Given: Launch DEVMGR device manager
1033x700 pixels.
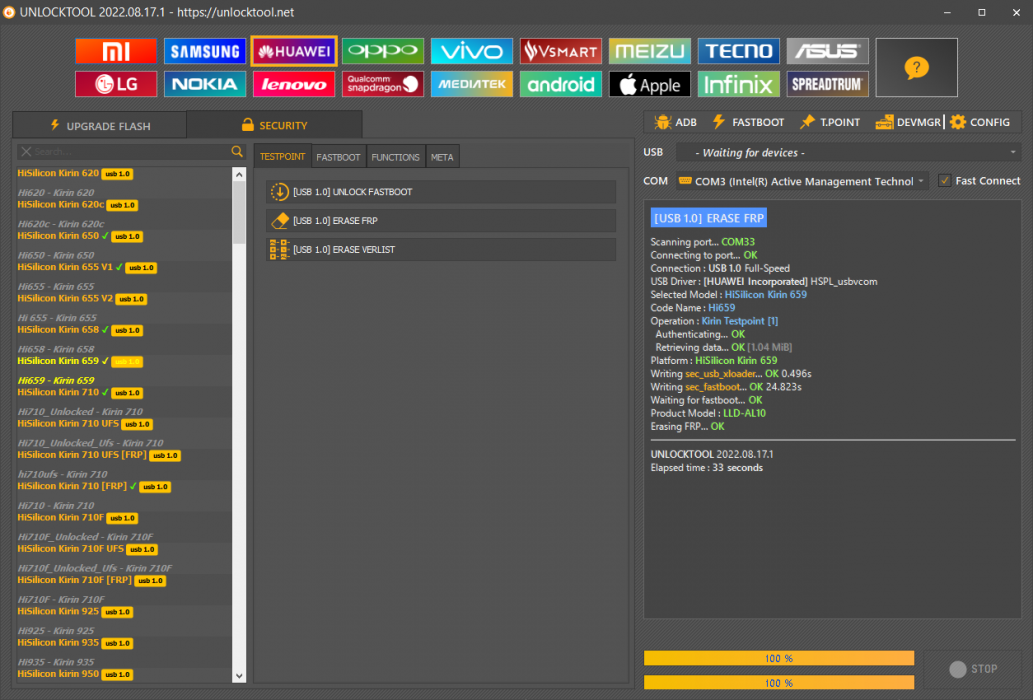Looking at the screenshot, I should pos(908,122).
